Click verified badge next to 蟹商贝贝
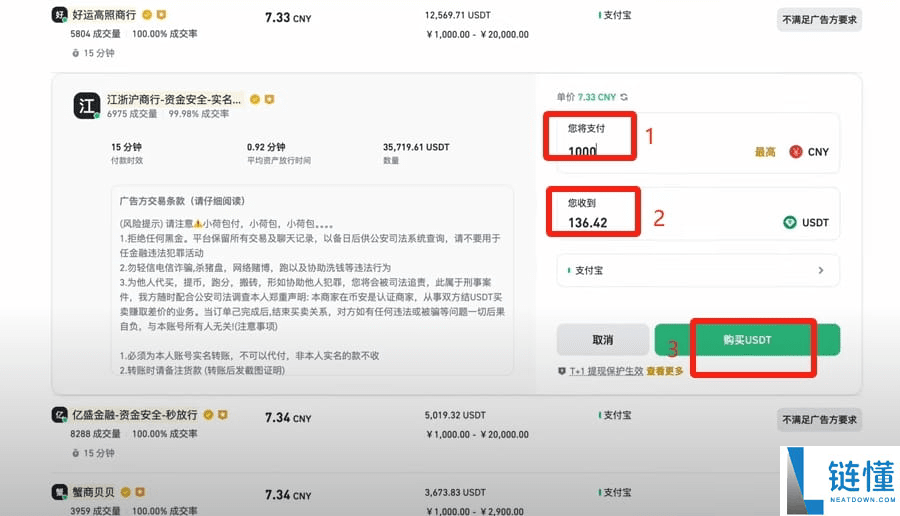This screenshot has height=516, width=900. [126, 492]
